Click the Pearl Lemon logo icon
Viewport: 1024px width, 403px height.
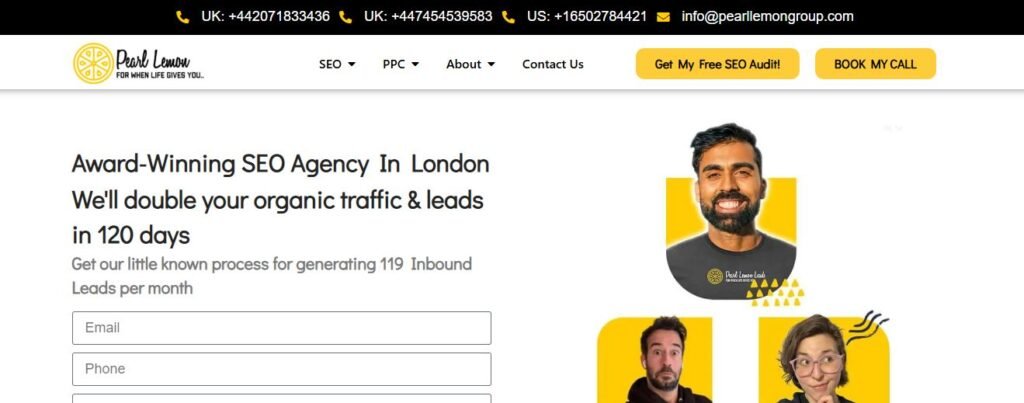pyautogui.click(x=93, y=63)
